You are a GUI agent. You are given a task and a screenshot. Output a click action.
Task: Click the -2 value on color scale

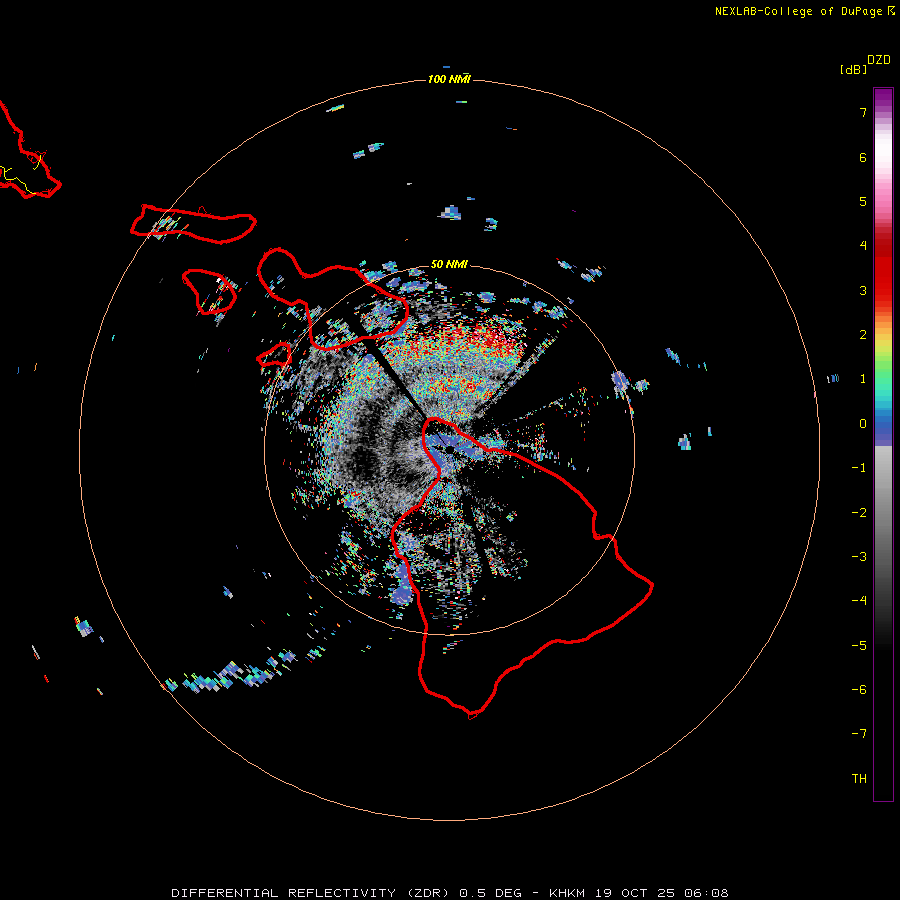[x=859, y=513]
